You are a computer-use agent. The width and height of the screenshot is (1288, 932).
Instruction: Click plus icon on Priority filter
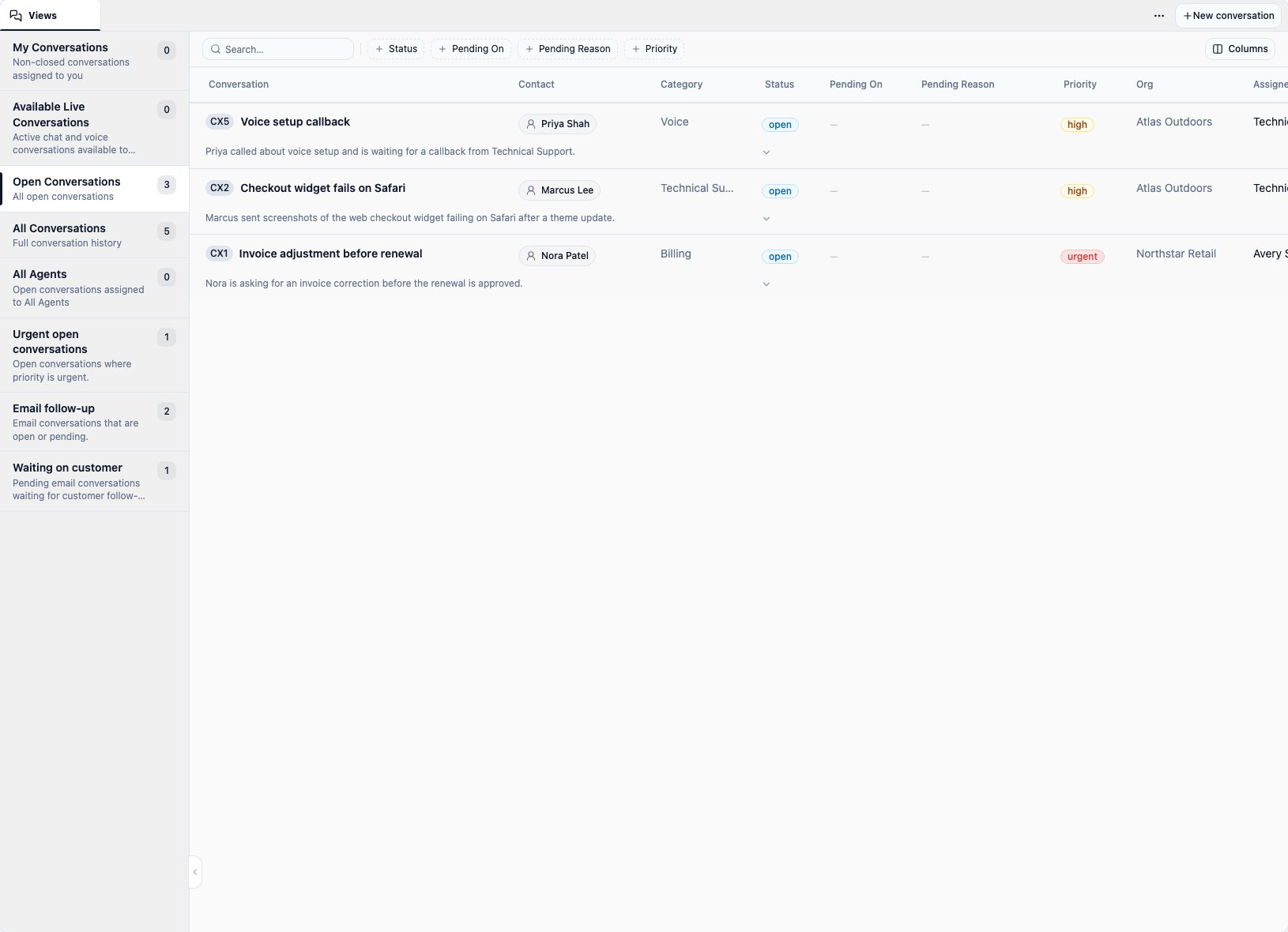pyautogui.click(x=636, y=49)
